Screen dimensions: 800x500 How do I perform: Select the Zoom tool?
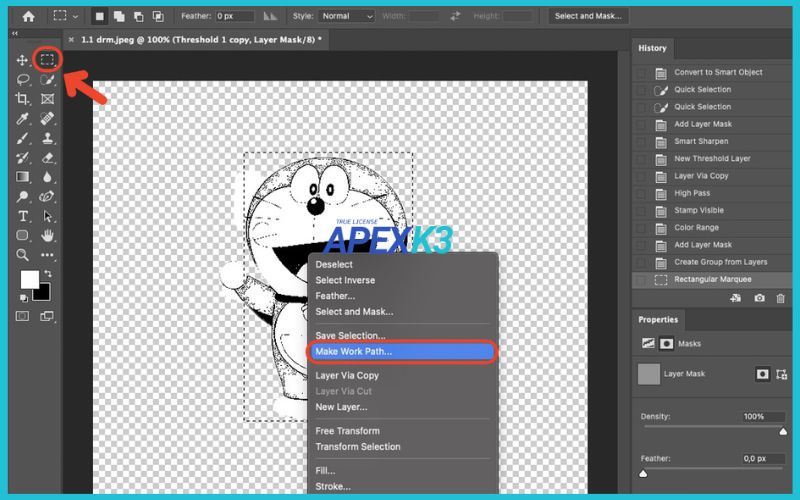pos(22,255)
